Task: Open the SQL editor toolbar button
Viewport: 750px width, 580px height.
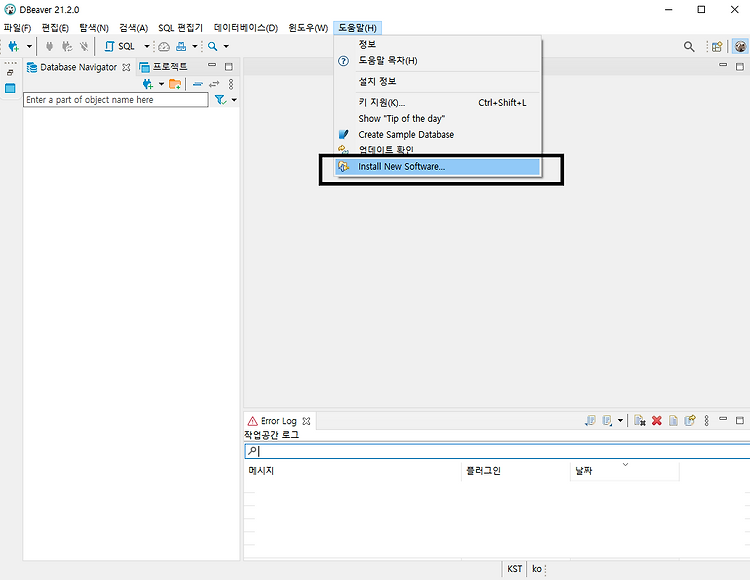Action: coord(120,46)
